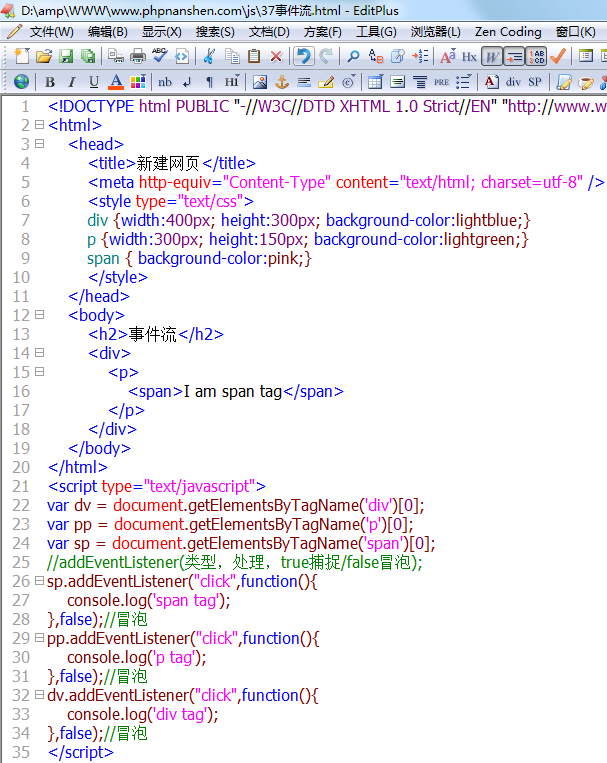Click the orange check mark icon

[x=558, y=56]
